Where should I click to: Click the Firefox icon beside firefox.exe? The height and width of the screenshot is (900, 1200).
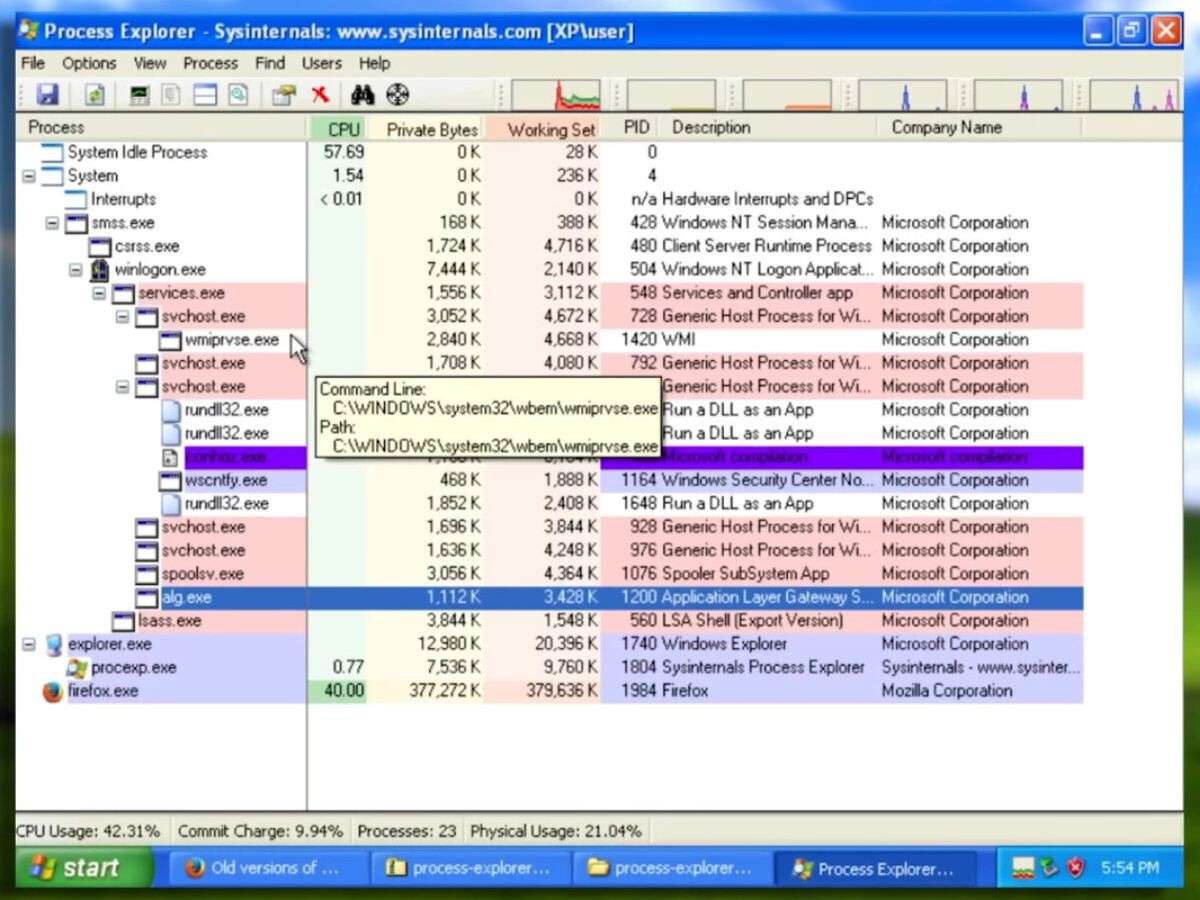point(52,691)
